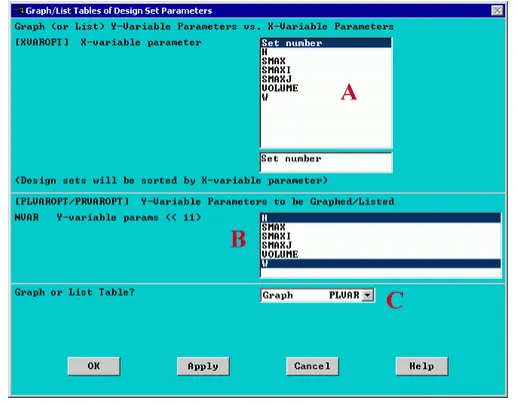Screen dimensions: 517x404
Task: Cancel the design set parameters dialog
Action: click(312, 366)
